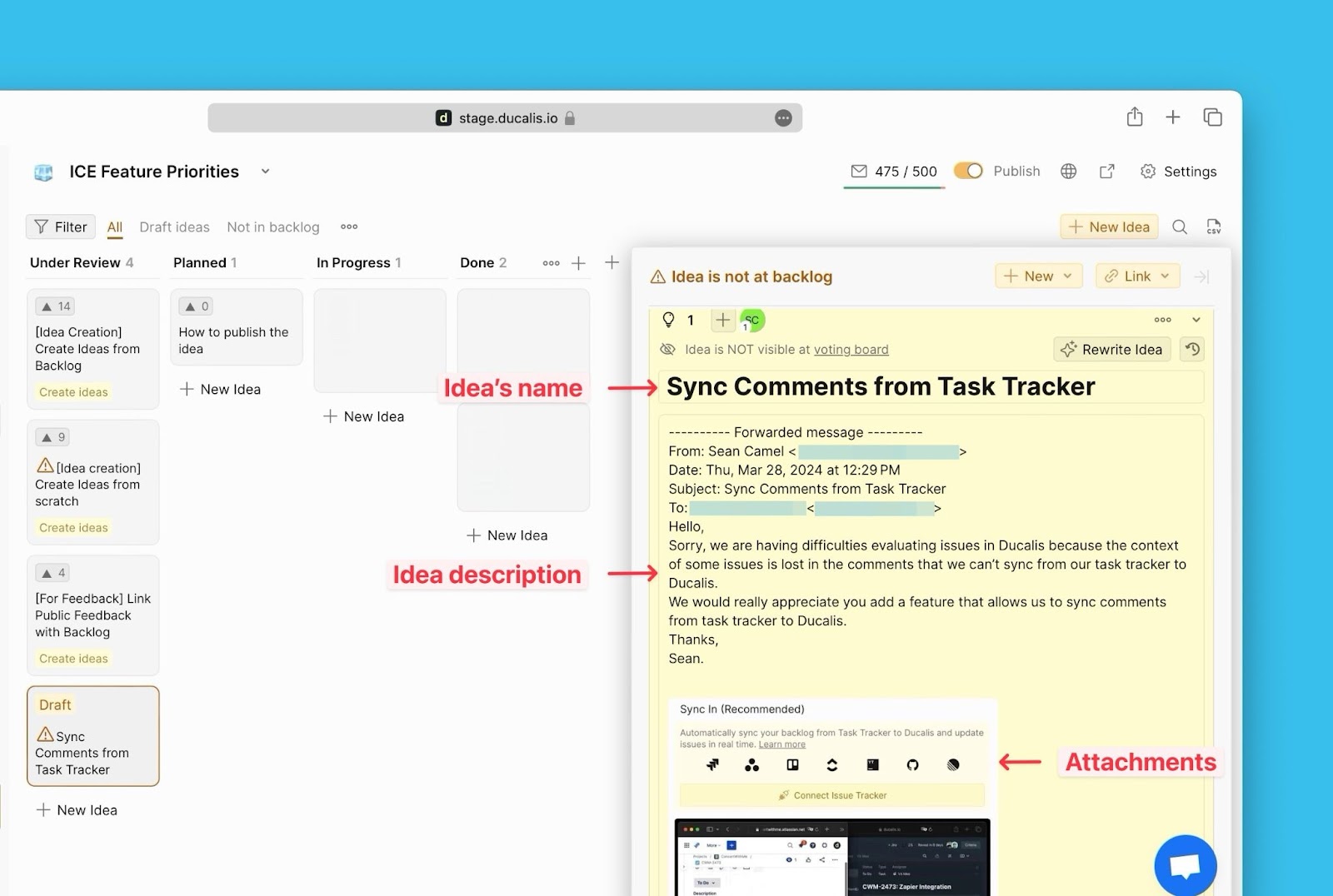Choose the GitHub issue tracker icon
1333x896 pixels.
[913, 764]
